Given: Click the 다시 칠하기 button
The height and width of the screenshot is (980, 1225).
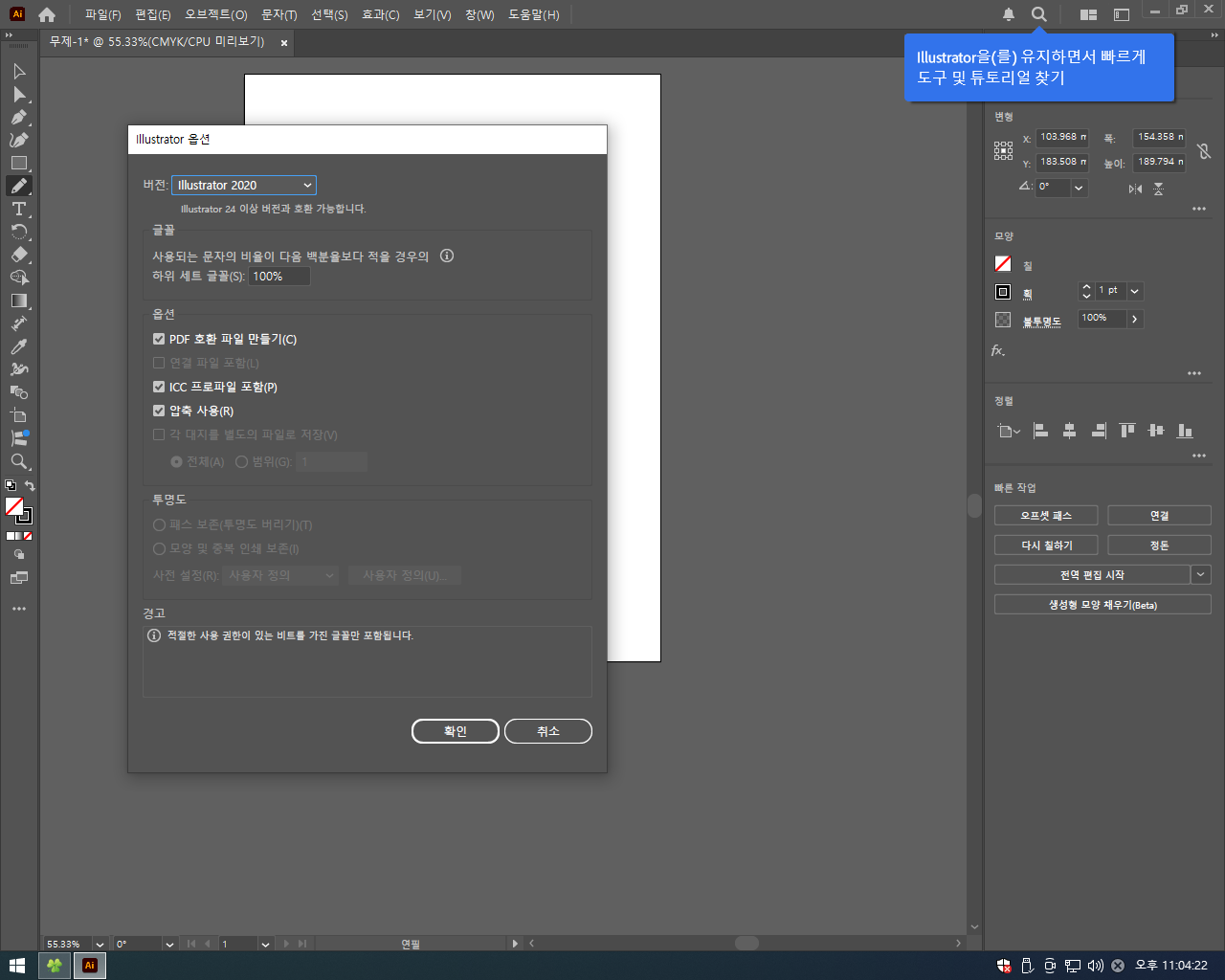Looking at the screenshot, I should coord(1046,546).
